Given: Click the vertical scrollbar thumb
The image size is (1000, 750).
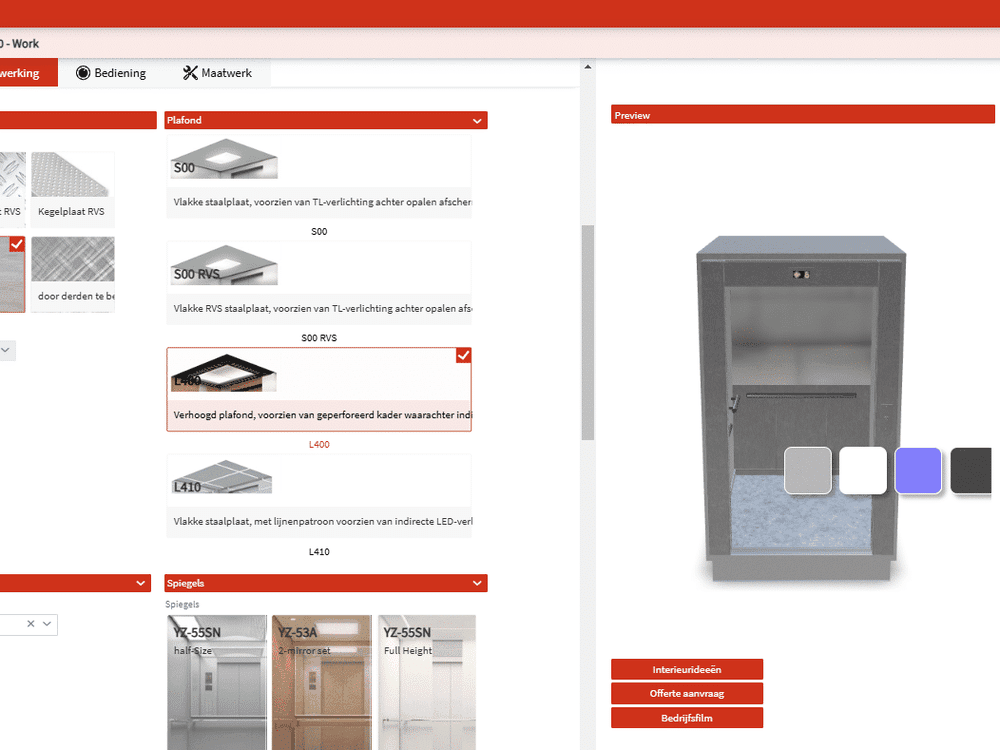Looking at the screenshot, I should [587, 332].
